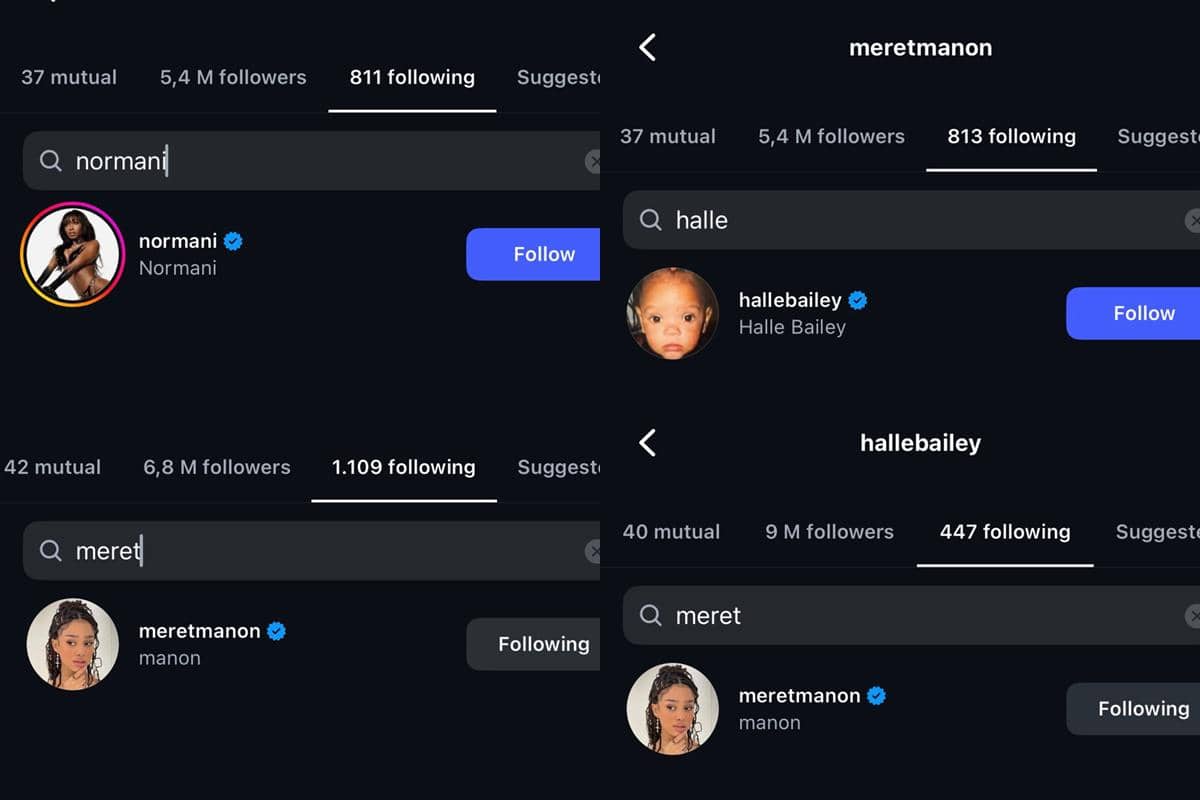
Task: Click the magnifier icon in the halle search
Action: tap(651, 220)
